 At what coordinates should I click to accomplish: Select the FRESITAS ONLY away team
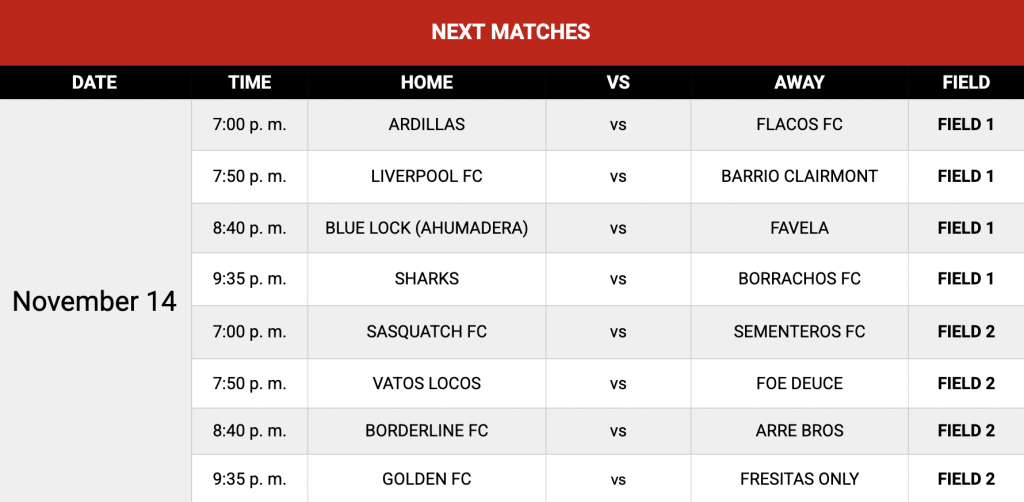799,479
